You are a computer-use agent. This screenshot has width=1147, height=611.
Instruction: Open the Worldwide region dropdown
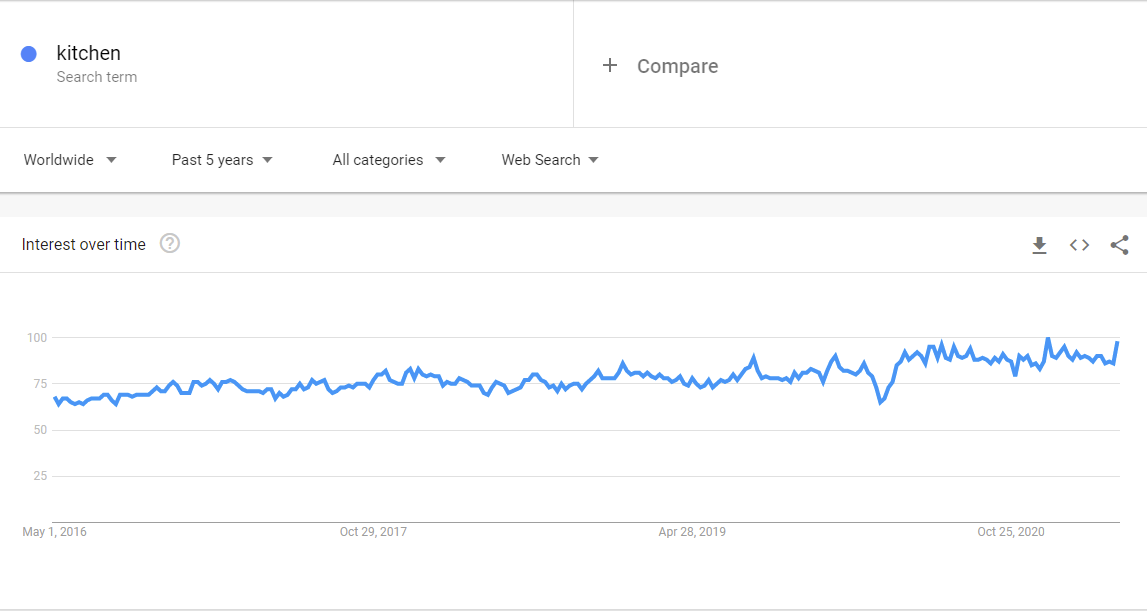click(x=70, y=160)
